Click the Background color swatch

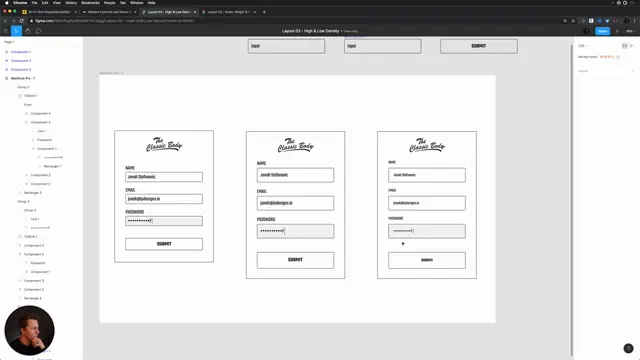(x=618, y=57)
